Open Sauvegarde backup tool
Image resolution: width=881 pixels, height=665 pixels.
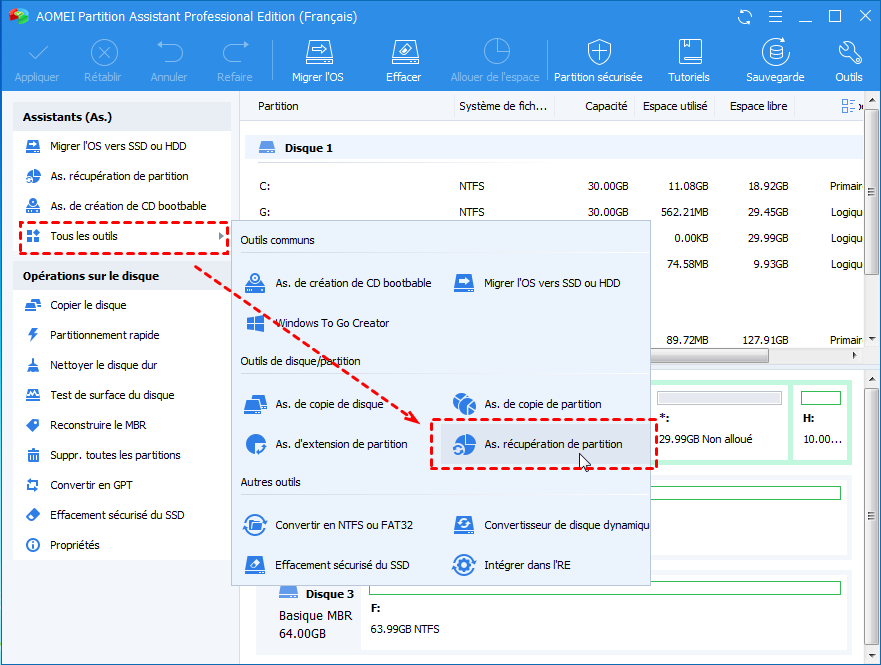pos(775,62)
